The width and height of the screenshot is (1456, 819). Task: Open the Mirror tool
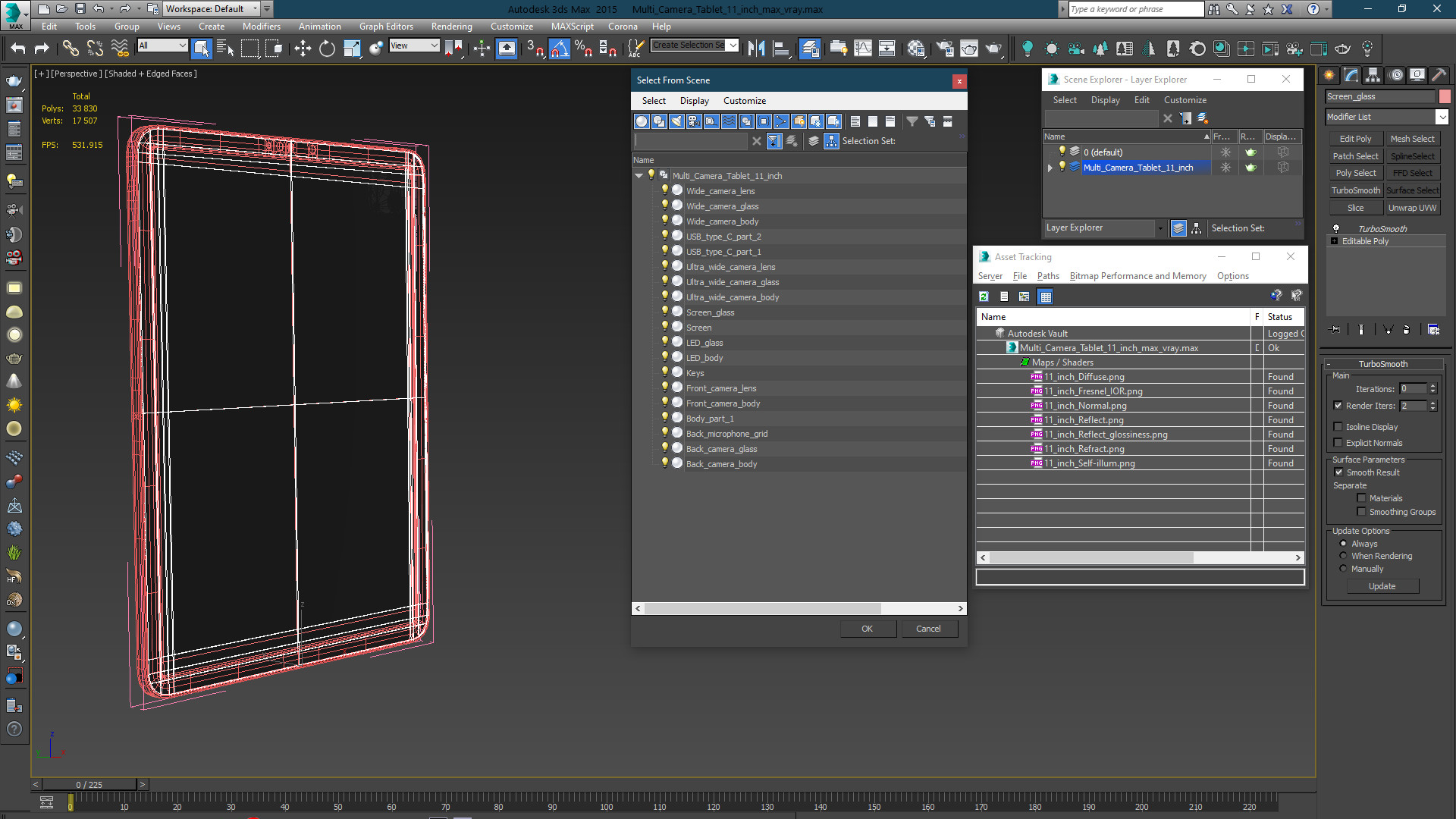point(756,49)
